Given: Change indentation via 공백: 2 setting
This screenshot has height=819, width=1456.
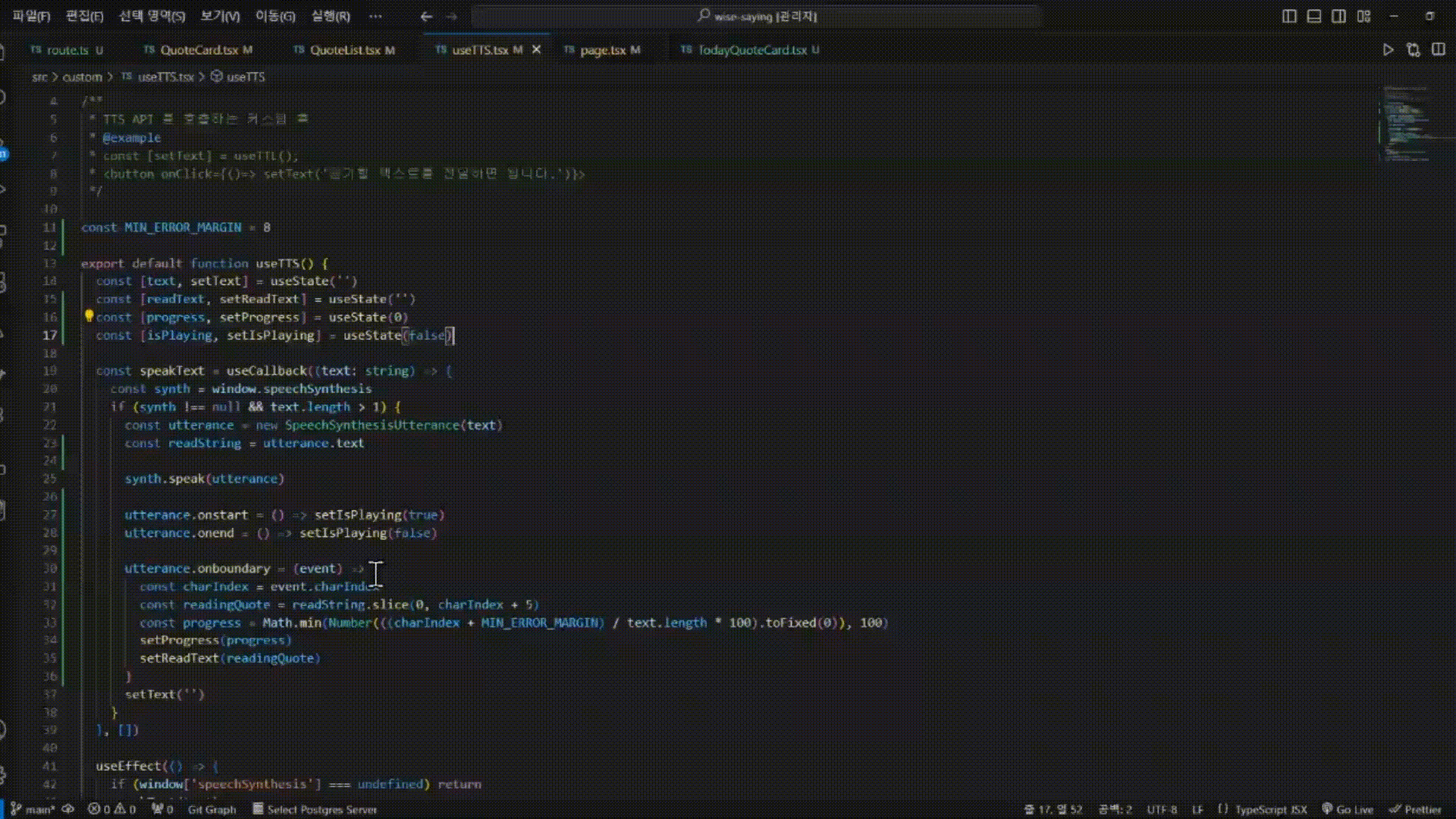Looking at the screenshot, I should pos(1115,809).
